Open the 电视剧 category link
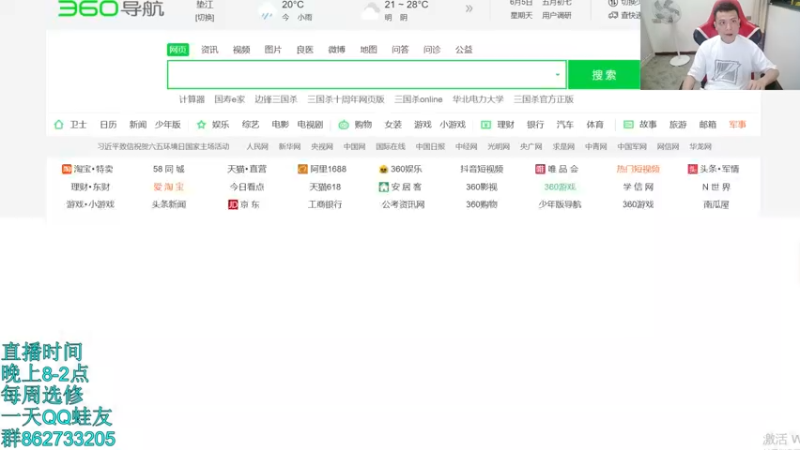Screen dimensions: 800x450 (x=310, y=124)
